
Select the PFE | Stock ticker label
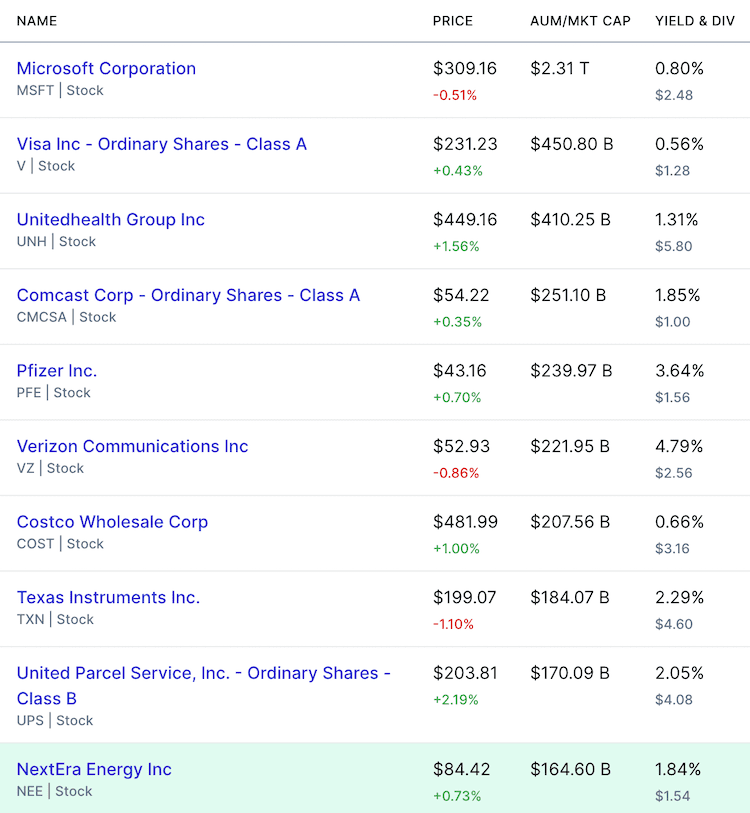coord(53,393)
